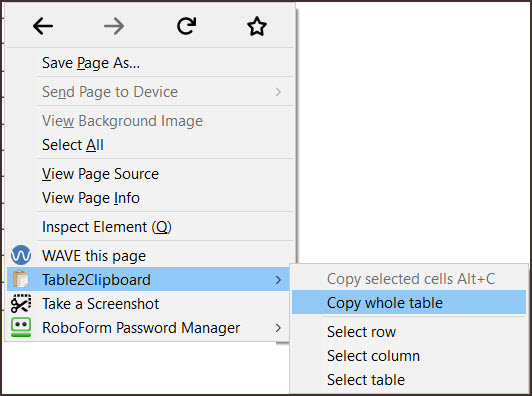Expand the Table2Clipboard submenu arrow
This screenshot has height=396, width=532.
click(x=278, y=280)
